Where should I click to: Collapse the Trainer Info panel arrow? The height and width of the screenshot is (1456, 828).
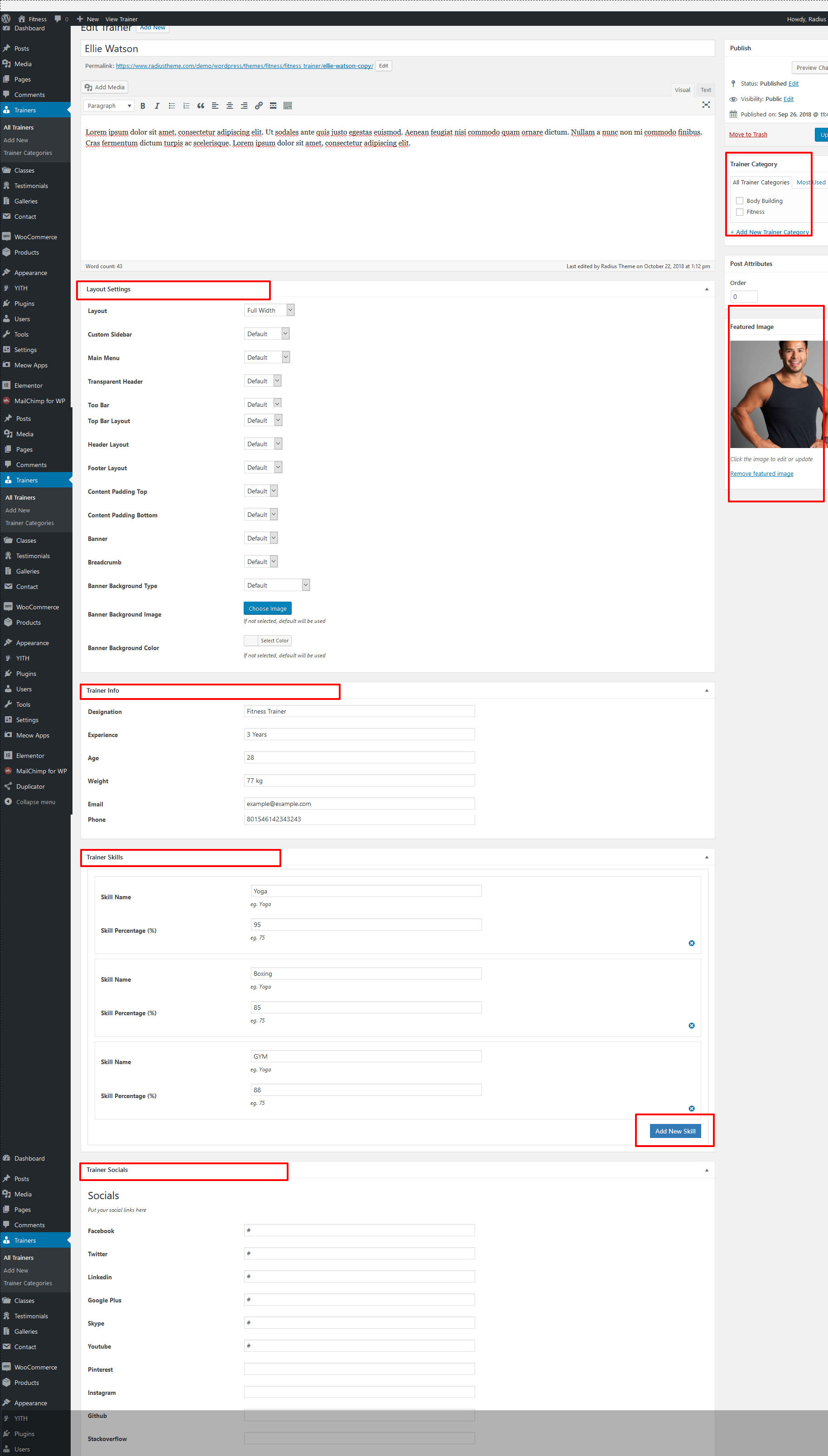[707, 690]
